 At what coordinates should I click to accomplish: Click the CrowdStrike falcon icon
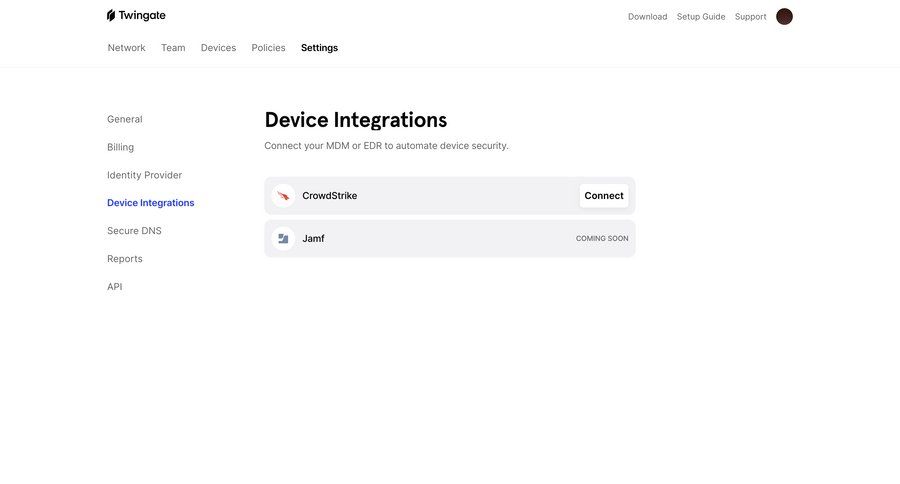(283, 196)
